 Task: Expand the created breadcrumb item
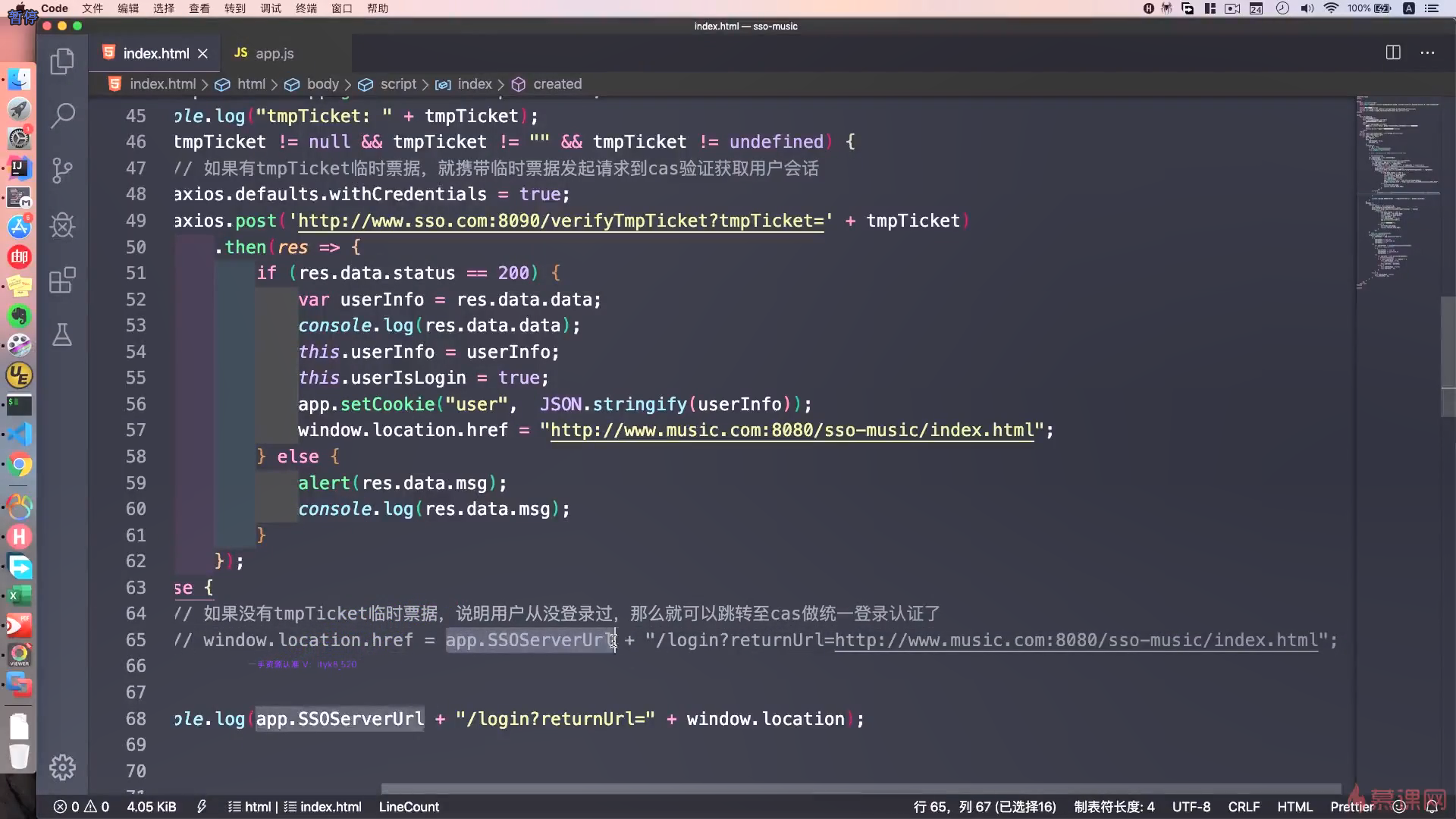pos(557,84)
